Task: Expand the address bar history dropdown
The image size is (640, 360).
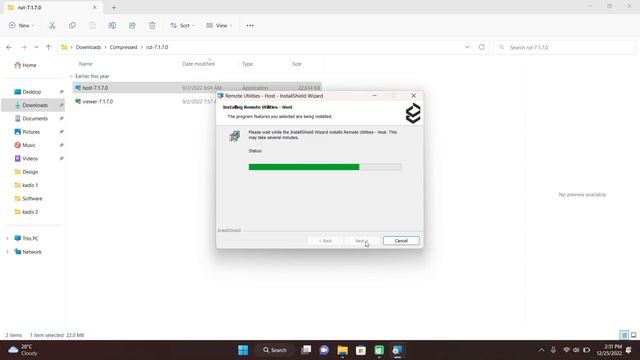Action: click(x=467, y=47)
